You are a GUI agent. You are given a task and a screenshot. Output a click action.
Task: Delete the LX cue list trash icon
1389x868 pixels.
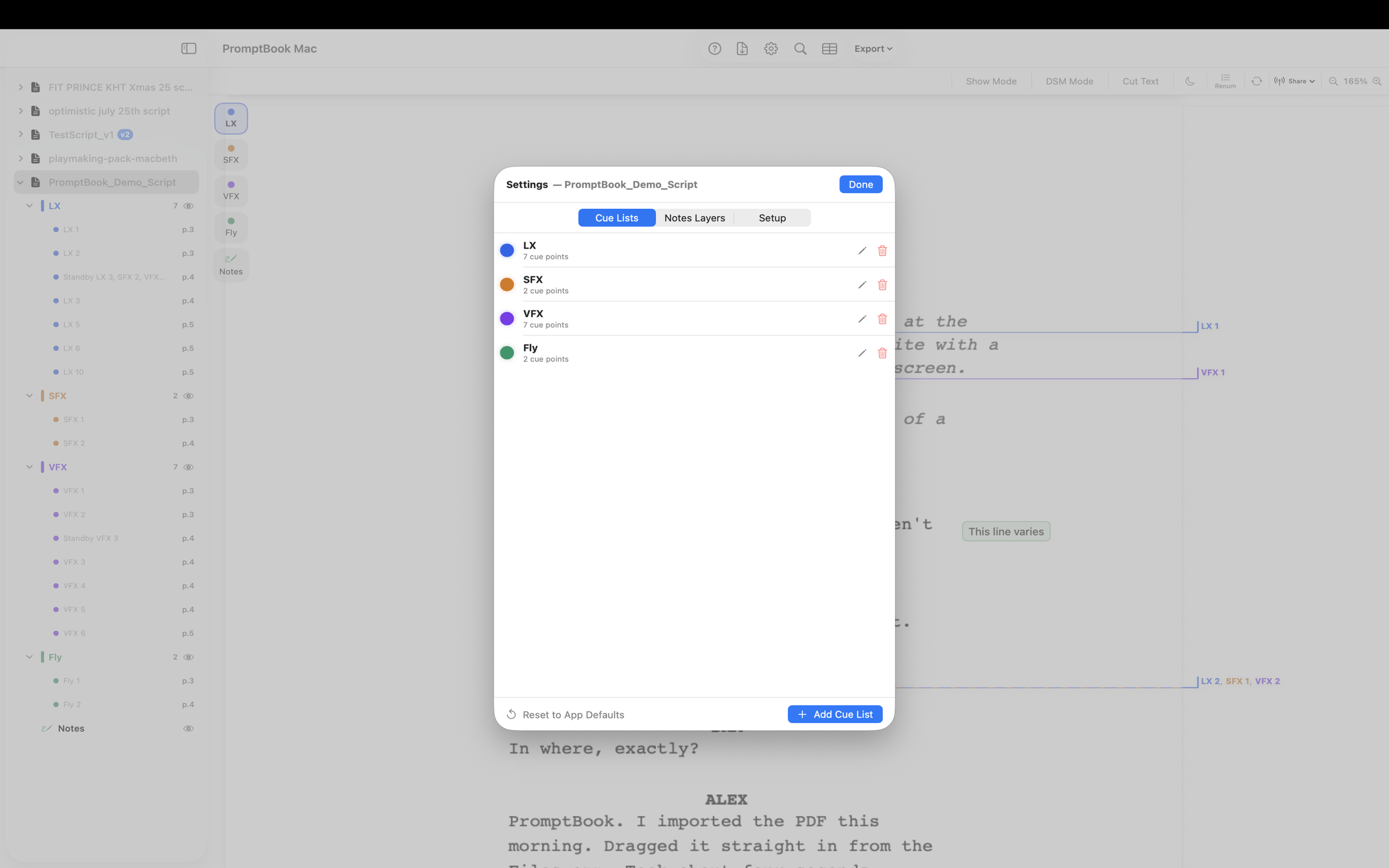pyautogui.click(x=882, y=250)
